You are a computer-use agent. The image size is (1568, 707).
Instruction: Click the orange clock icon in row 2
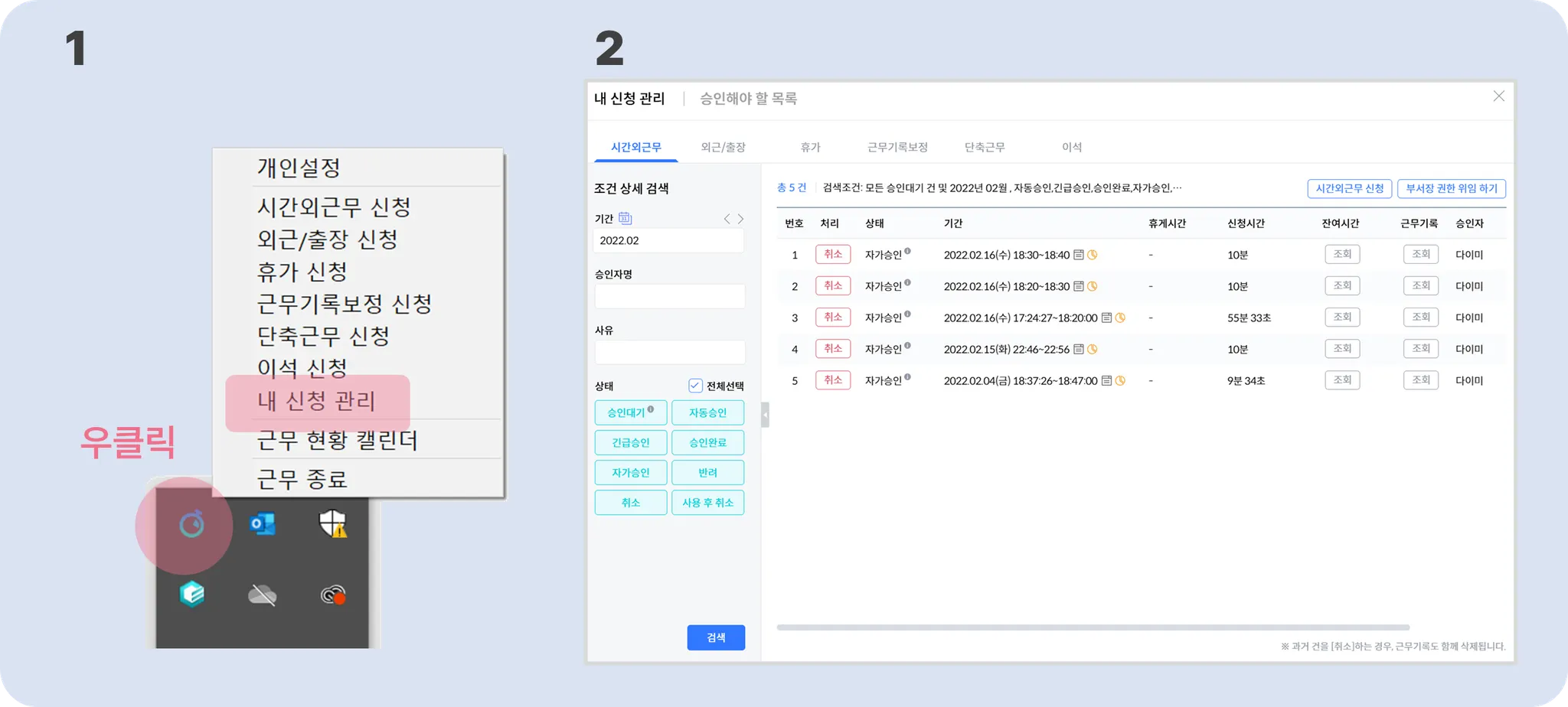(1093, 286)
